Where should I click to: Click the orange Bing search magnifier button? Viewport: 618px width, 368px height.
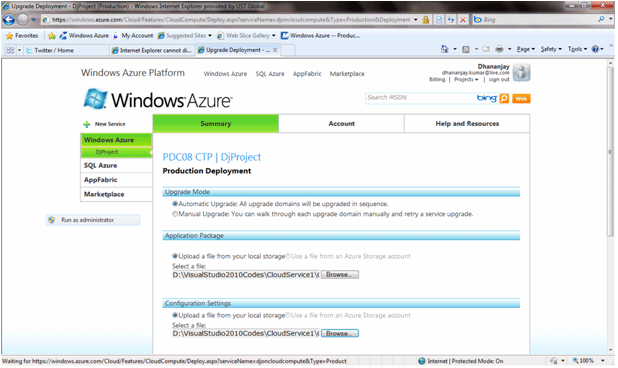[504, 98]
